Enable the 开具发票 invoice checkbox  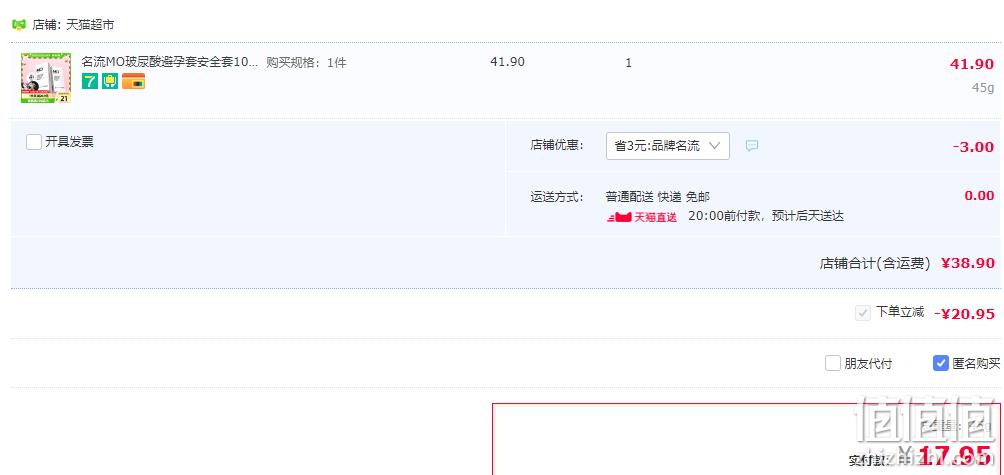coord(34,141)
